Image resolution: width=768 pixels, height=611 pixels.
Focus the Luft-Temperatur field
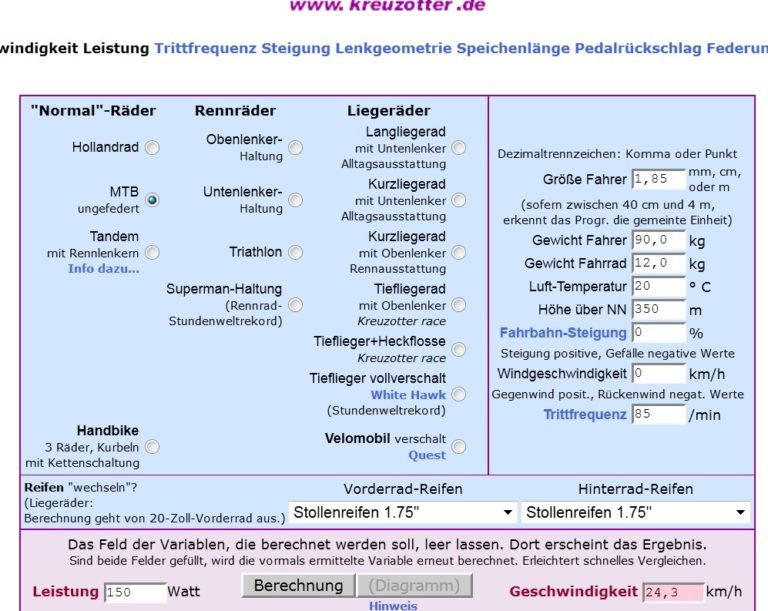pyautogui.click(x=658, y=286)
